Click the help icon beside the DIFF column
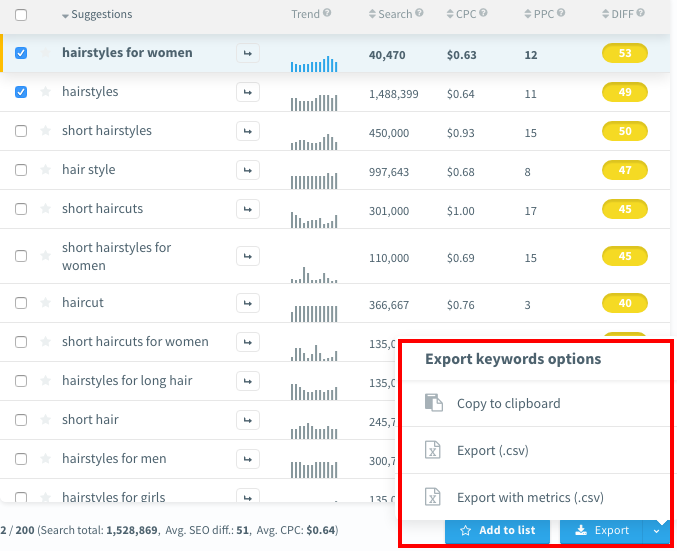 pos(640,14)
